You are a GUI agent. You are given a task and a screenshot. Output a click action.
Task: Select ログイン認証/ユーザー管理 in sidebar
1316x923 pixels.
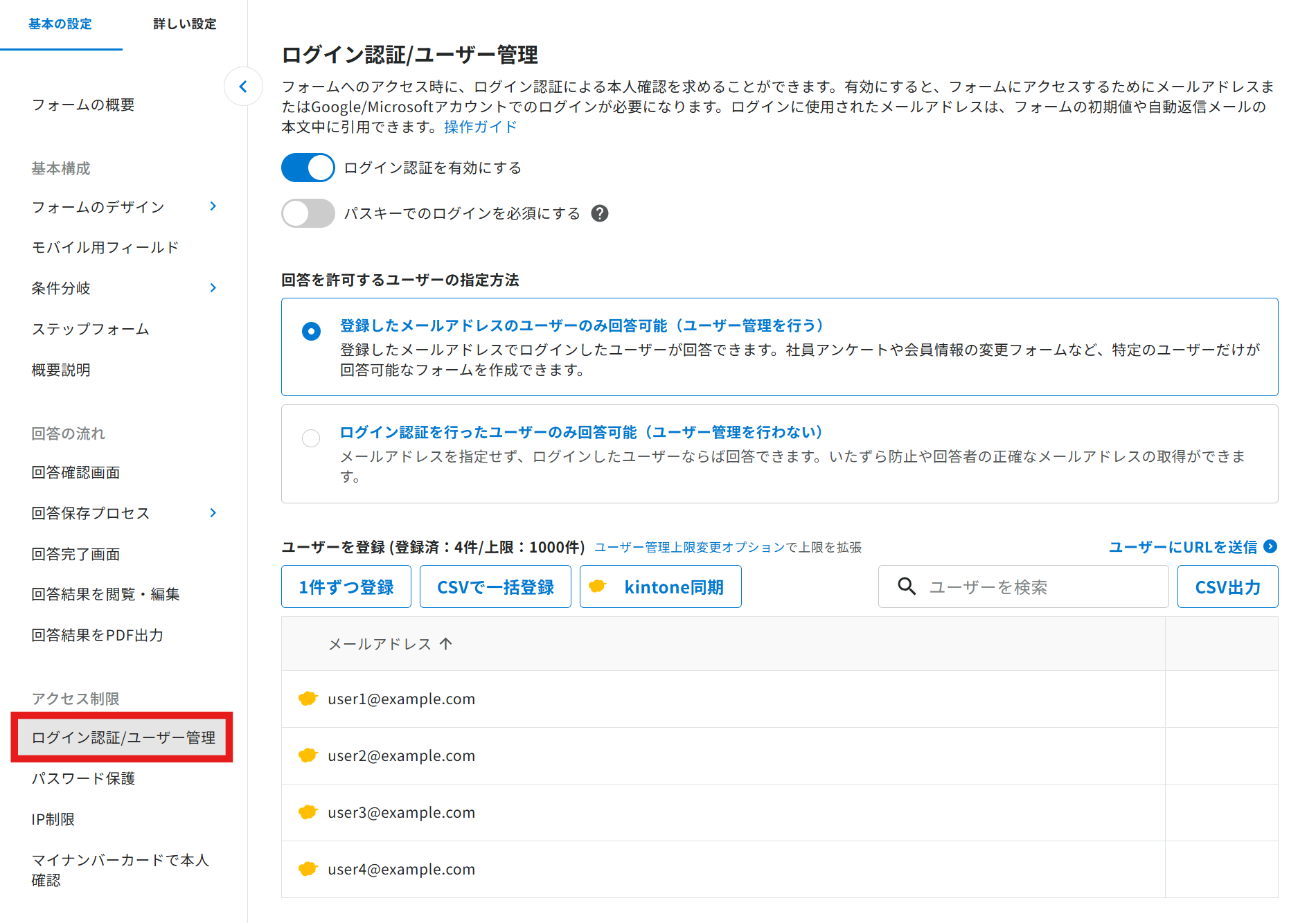123,737
